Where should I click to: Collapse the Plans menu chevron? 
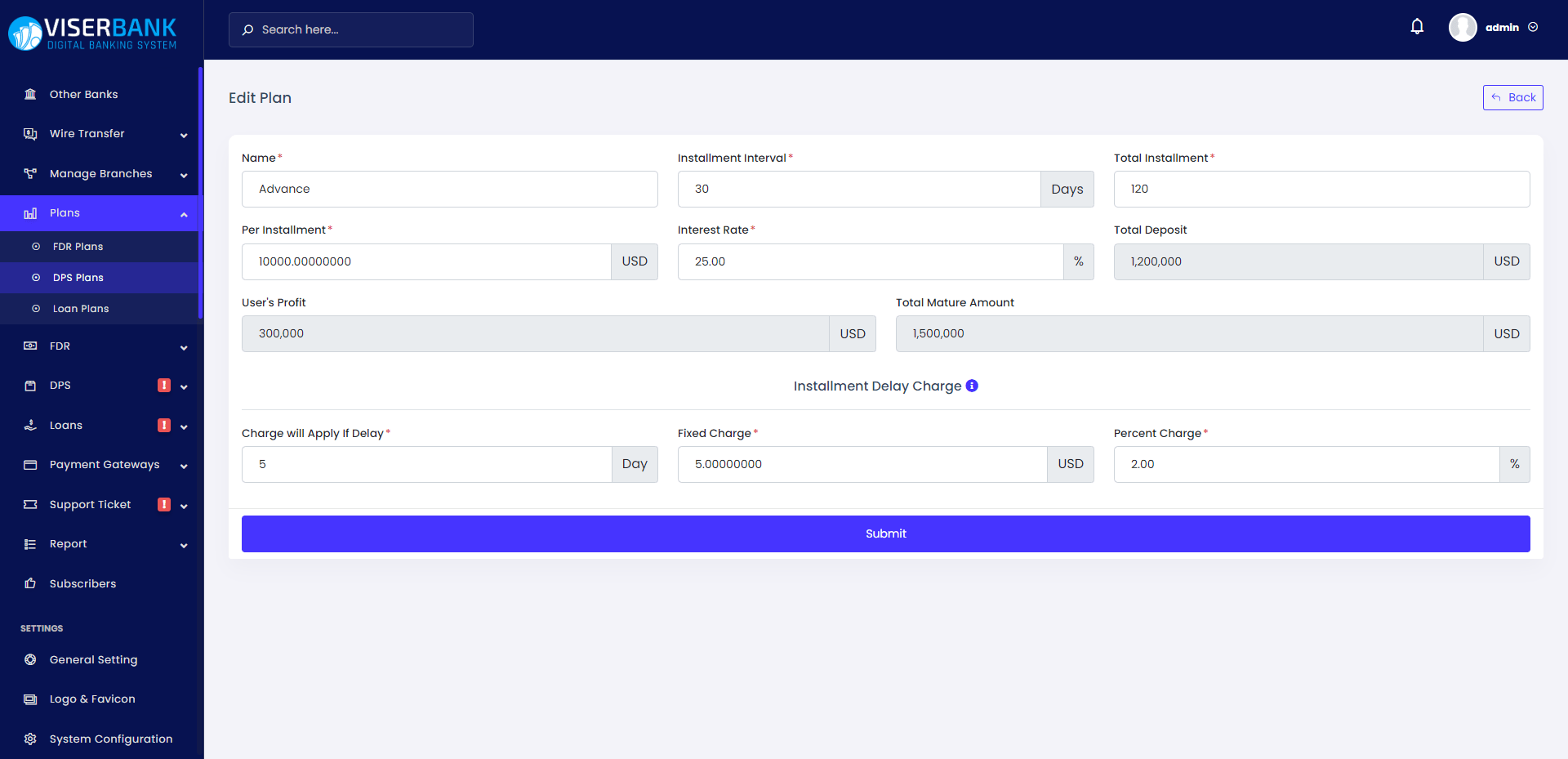[x=184, y=214]
